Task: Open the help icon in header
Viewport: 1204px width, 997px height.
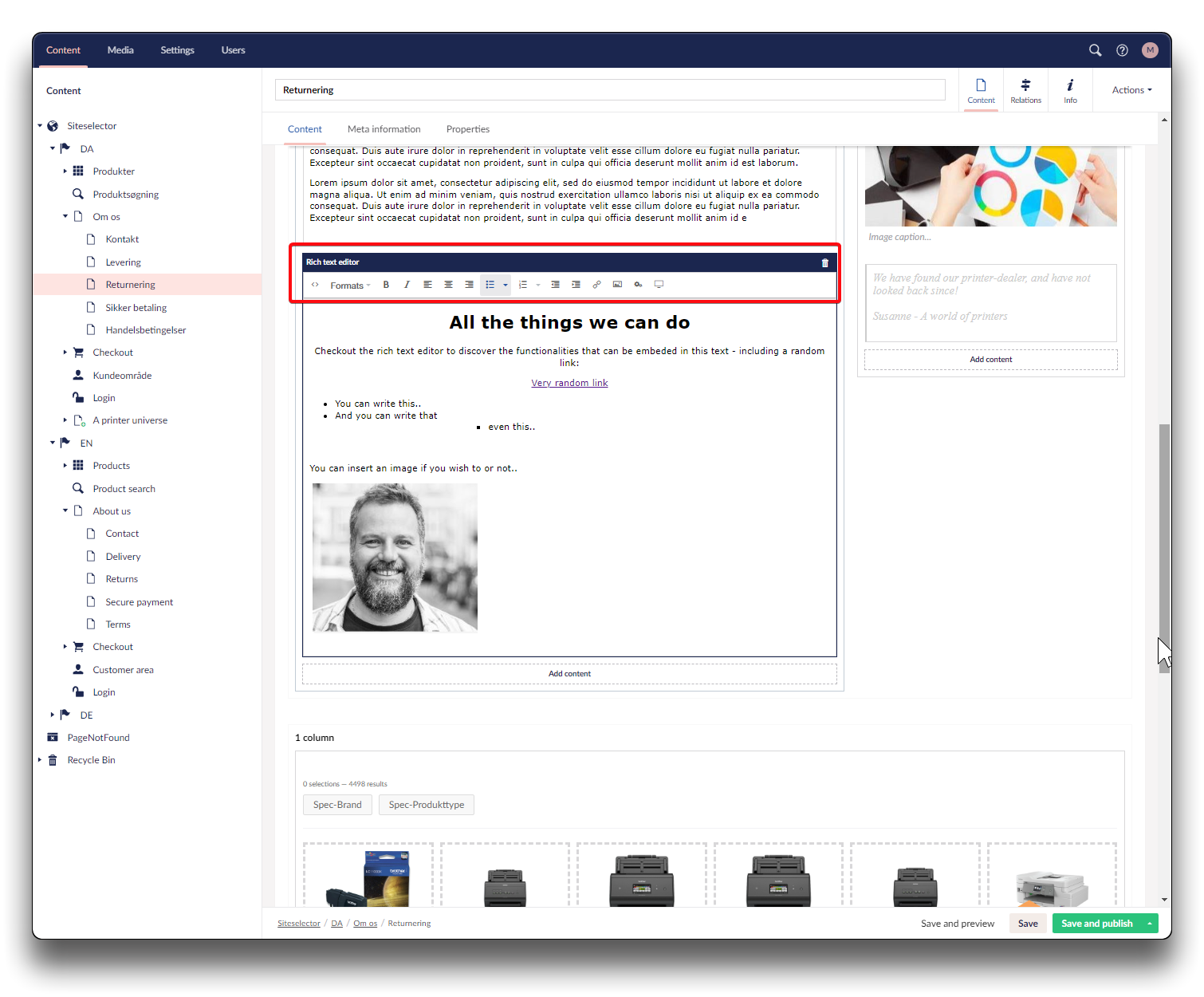Action: pos(1122,50)
